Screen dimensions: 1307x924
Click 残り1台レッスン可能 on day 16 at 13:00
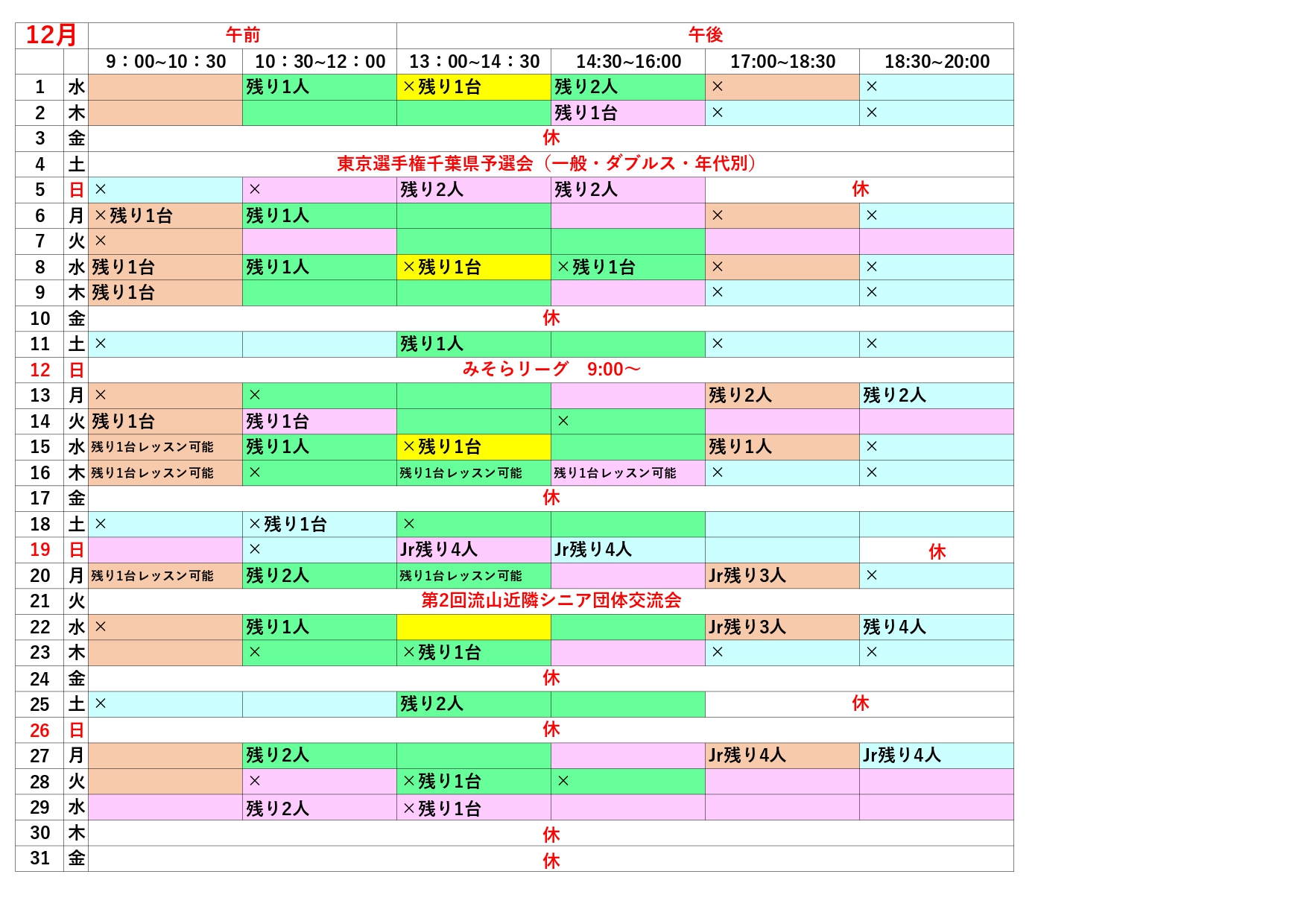tap(461, 473)
